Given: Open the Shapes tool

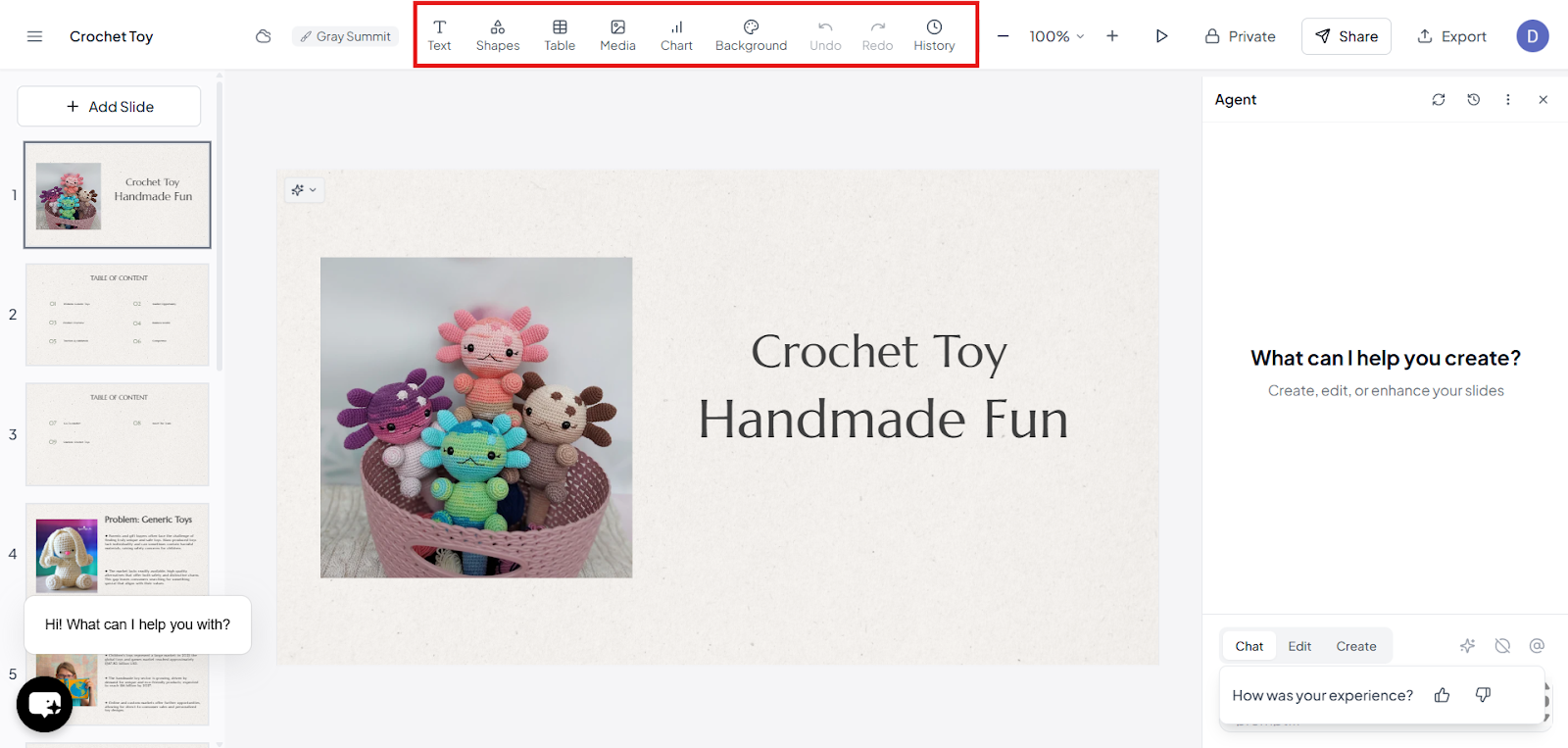Looking at the screenshot, I should [498, 35].
